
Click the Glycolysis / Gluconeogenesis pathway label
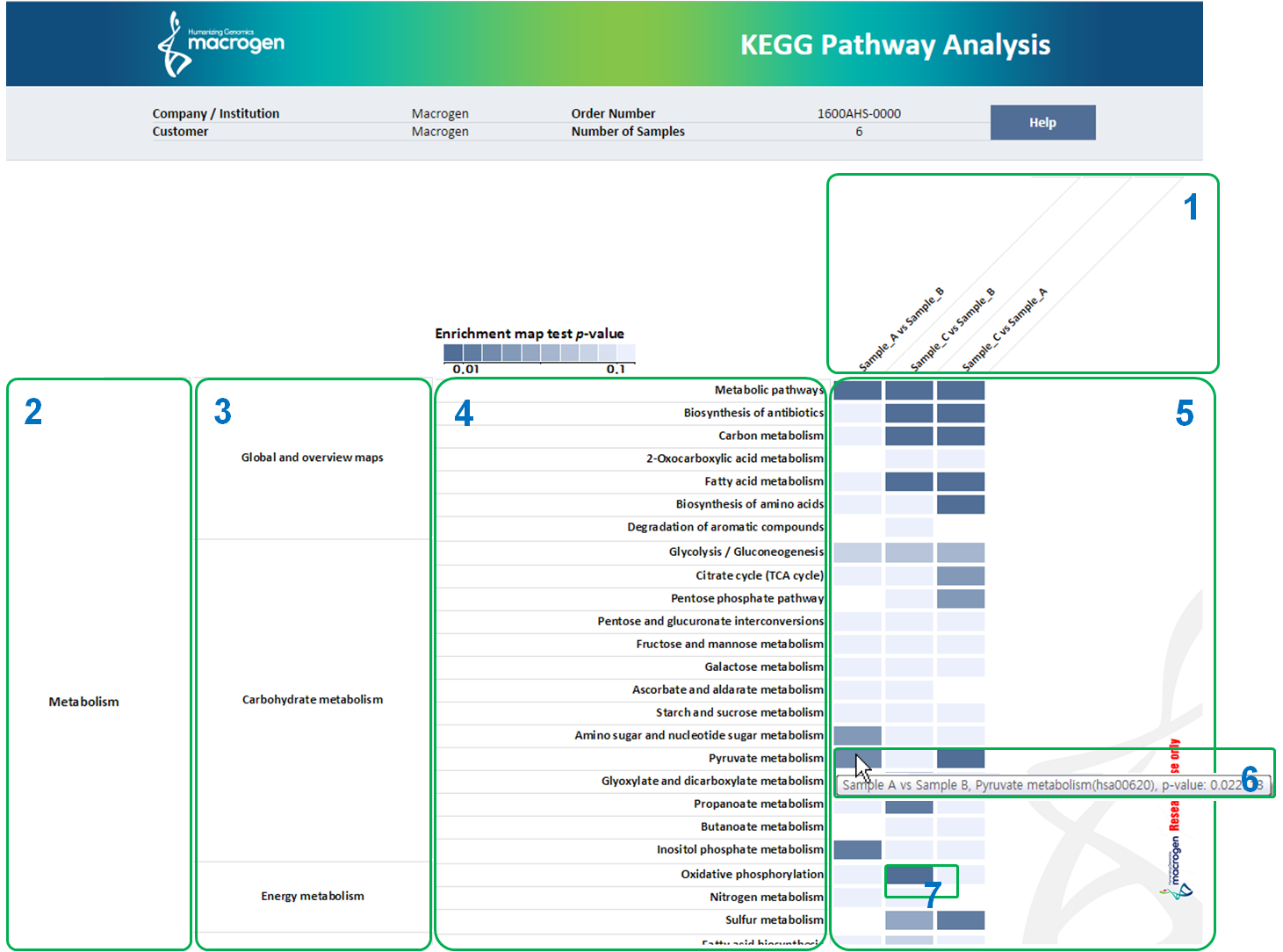[746, 552]
